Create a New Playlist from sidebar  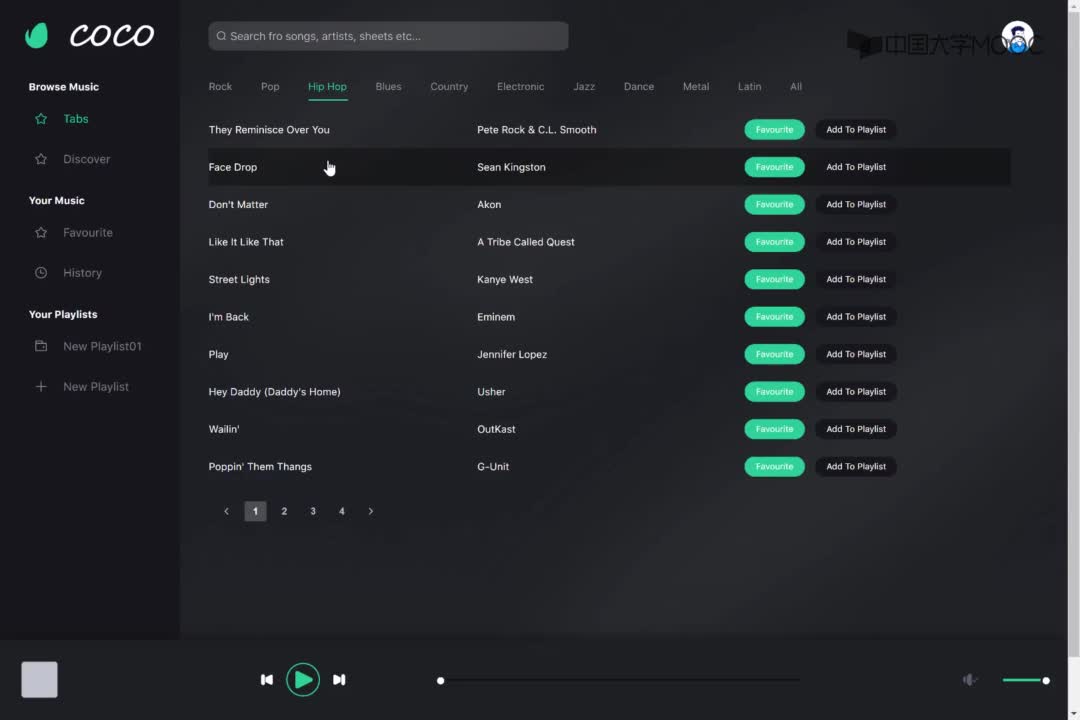96,387
